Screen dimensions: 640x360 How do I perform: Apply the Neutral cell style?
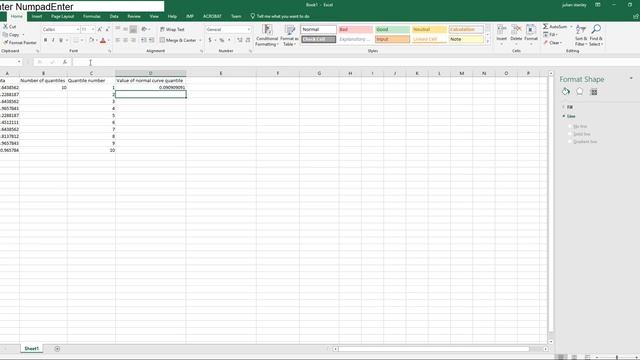429,29
